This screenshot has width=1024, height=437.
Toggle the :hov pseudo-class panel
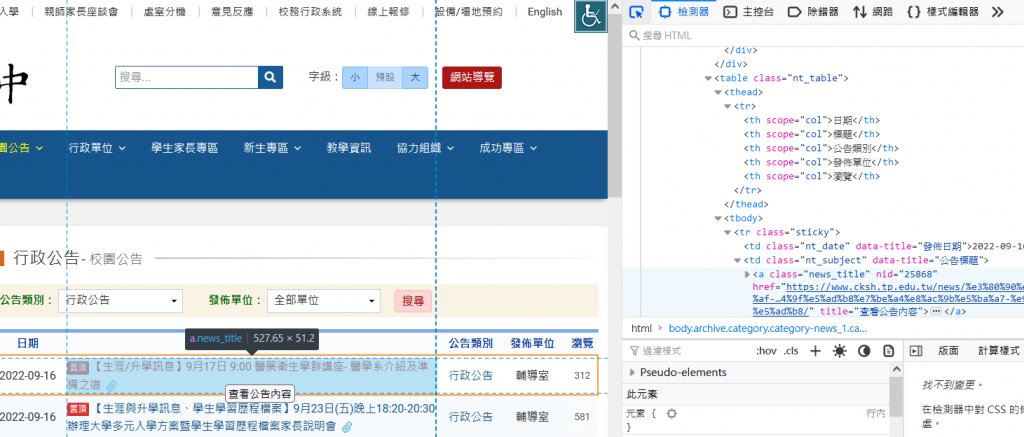[766, 351]
